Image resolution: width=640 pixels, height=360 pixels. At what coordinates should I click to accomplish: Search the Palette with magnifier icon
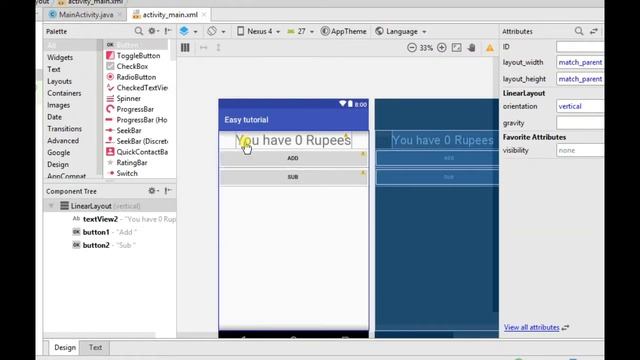point(139,31)
